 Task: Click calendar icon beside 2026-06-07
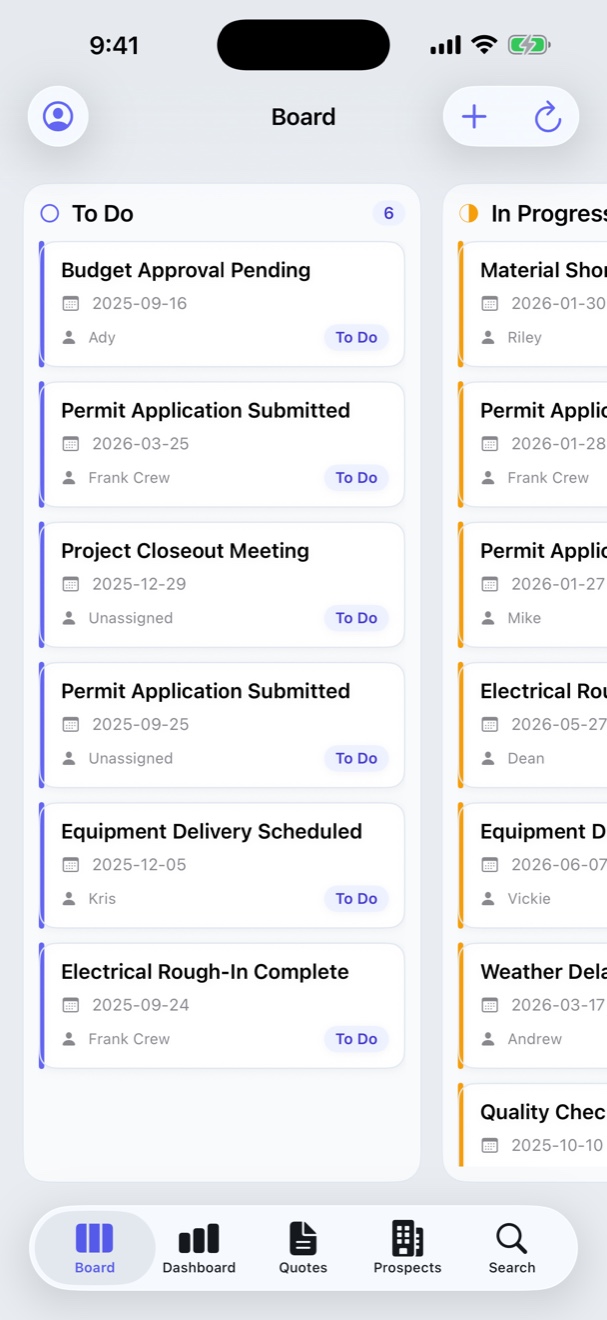click(x=489, y=865)
